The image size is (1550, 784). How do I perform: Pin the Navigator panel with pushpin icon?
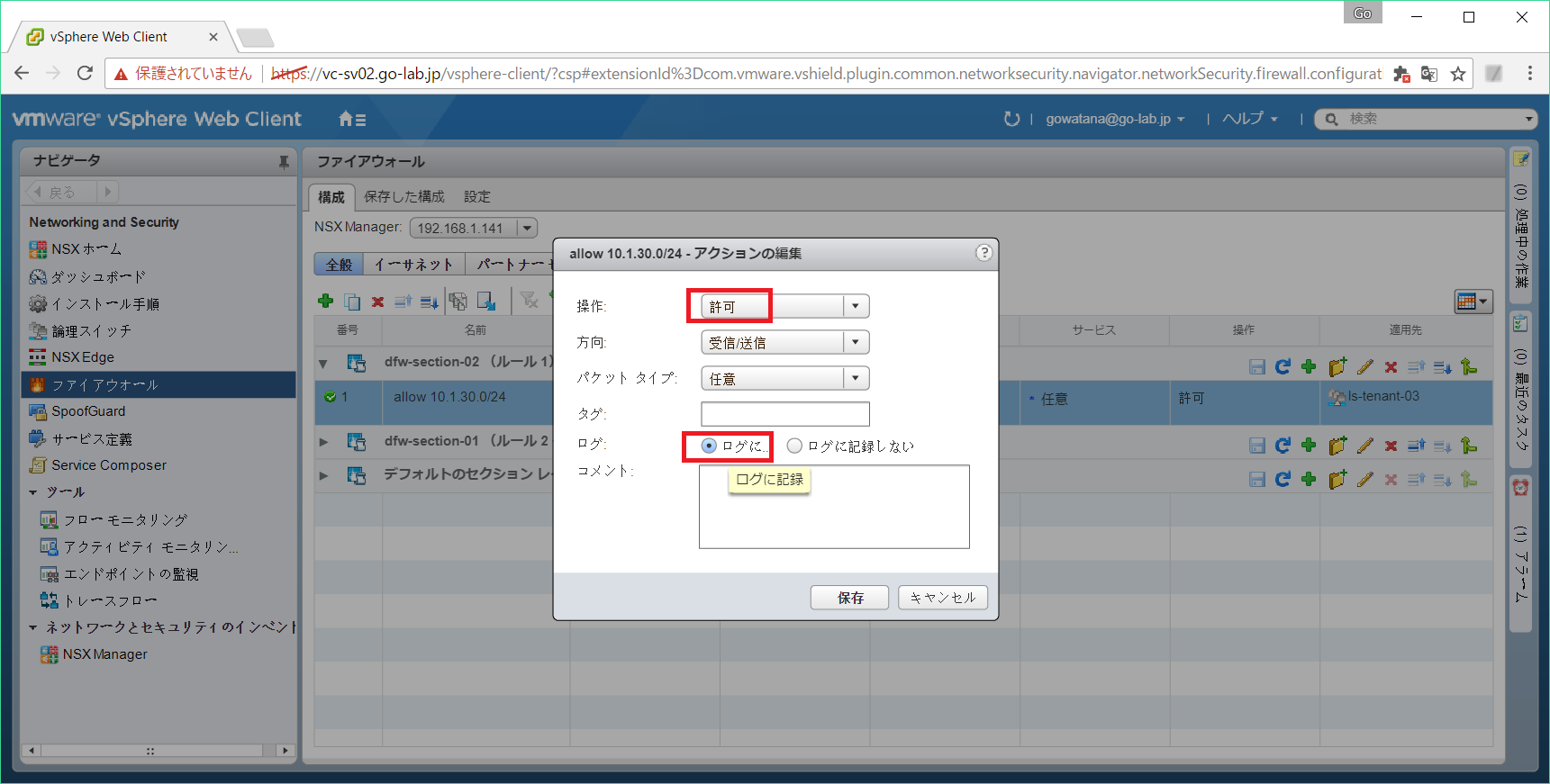(284, 162)
